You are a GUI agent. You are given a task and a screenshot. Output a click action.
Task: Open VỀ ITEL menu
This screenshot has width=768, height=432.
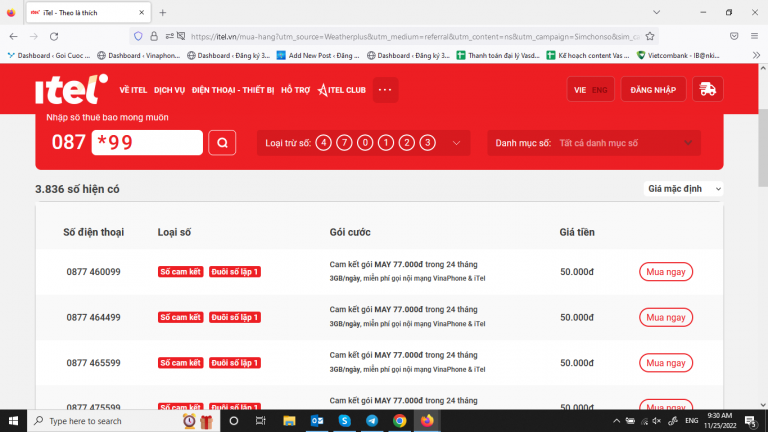(x=133, y=90)
